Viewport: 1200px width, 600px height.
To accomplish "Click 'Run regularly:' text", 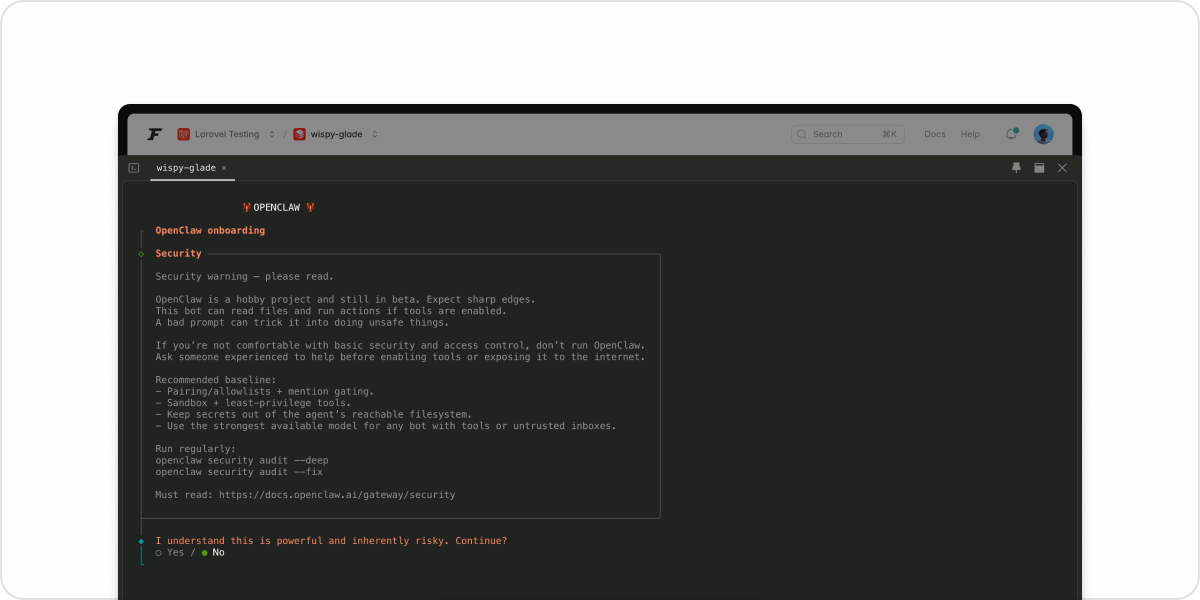I will pyautogui.click(x=196, y=449).
